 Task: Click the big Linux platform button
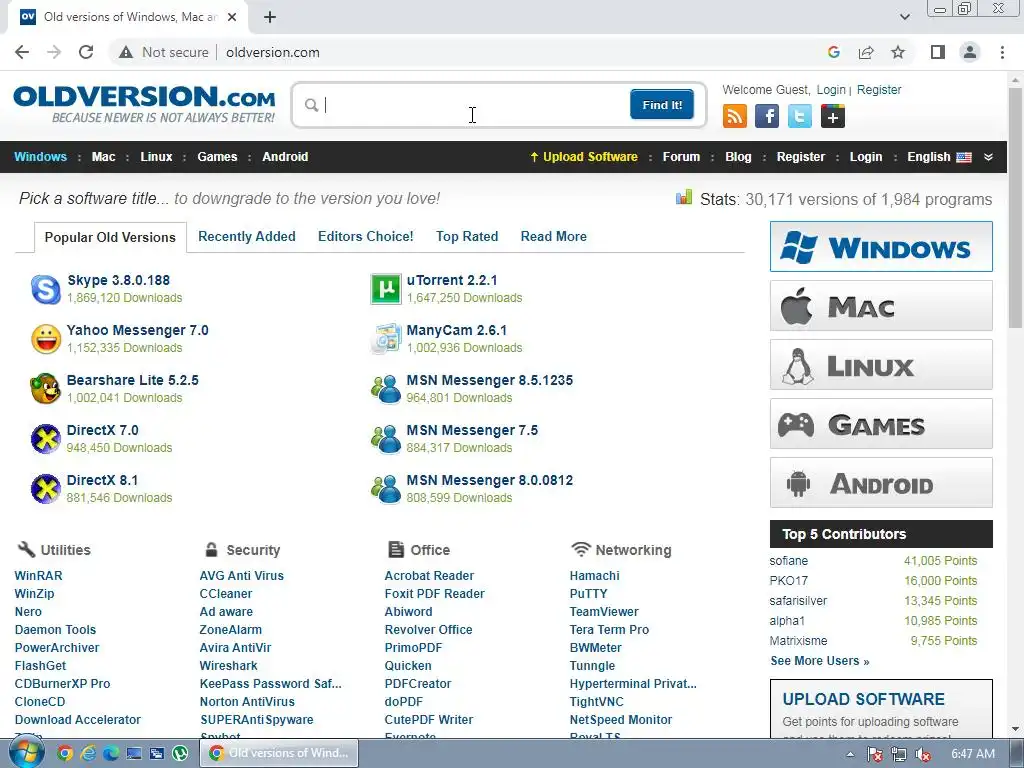pos(881,364)
